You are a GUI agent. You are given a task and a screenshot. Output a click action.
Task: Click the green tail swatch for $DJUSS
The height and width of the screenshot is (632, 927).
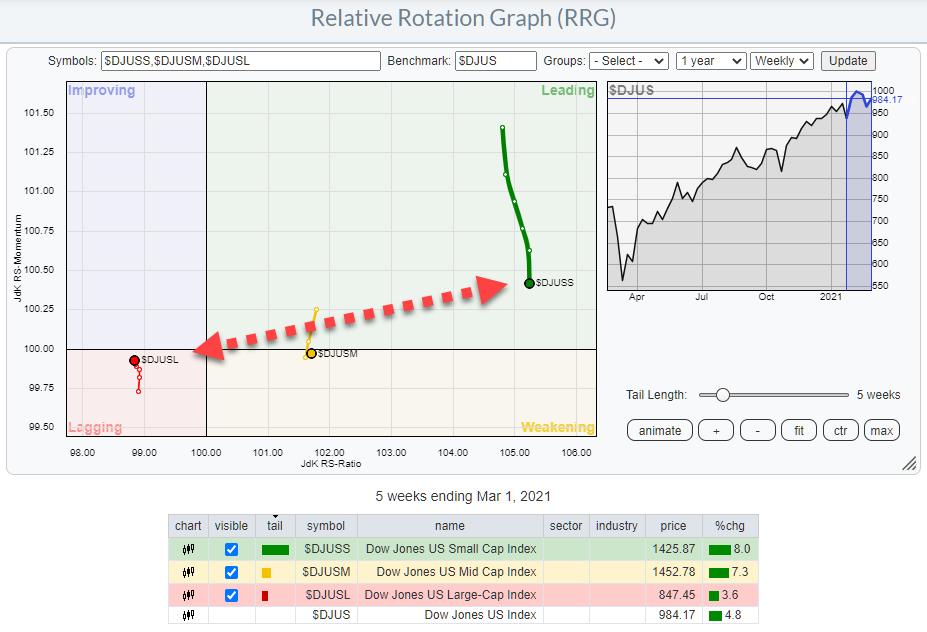pyautogui.click(x=274, y=549)
